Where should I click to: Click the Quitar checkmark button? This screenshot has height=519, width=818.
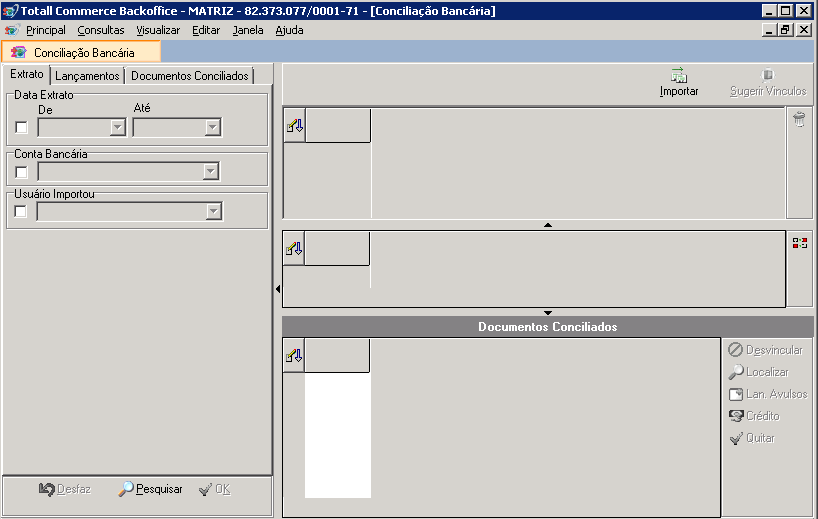752,438
